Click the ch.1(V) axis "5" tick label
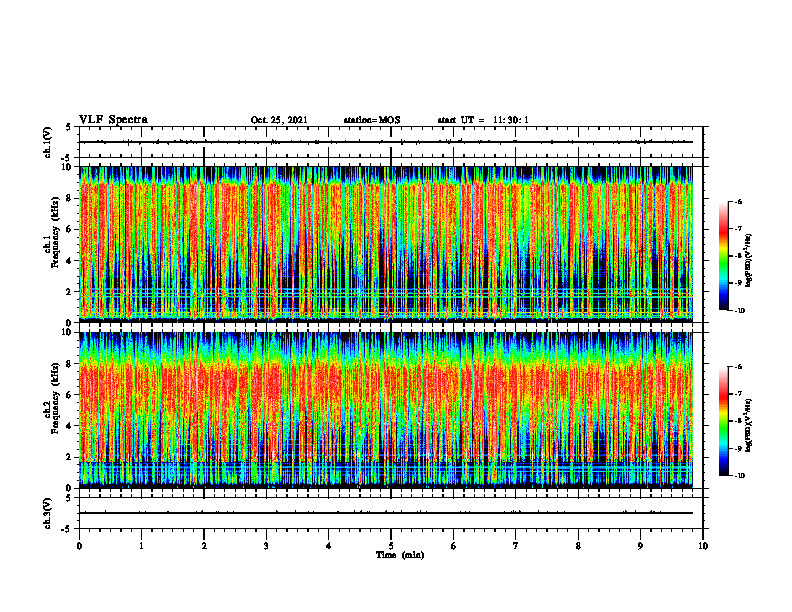792x612 pixels. [x=69, y=127]
